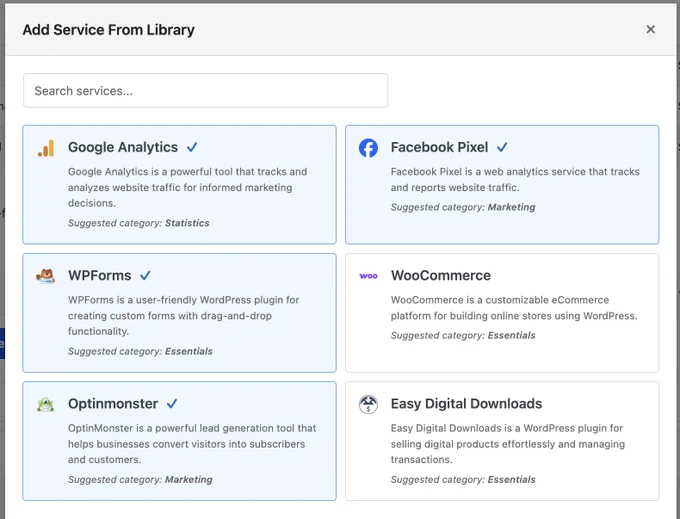Image resolution: width=680 pixels, height=519 pixels.
Task: Click the WooCommerce woo logo icon
Action: coord(368,276)
